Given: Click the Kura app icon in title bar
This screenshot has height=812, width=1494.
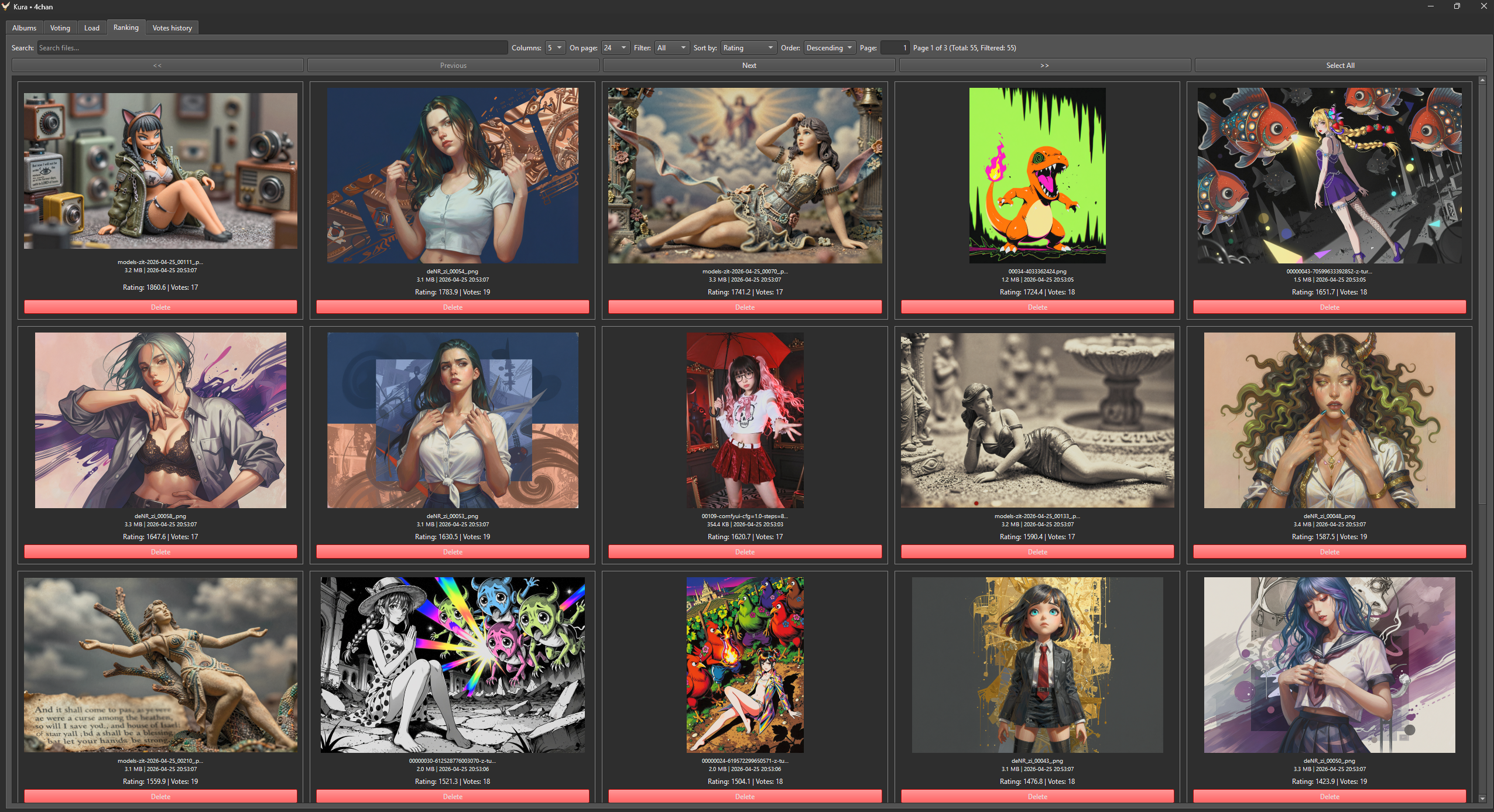Looking at the screenshot, I should click(6, 6).
